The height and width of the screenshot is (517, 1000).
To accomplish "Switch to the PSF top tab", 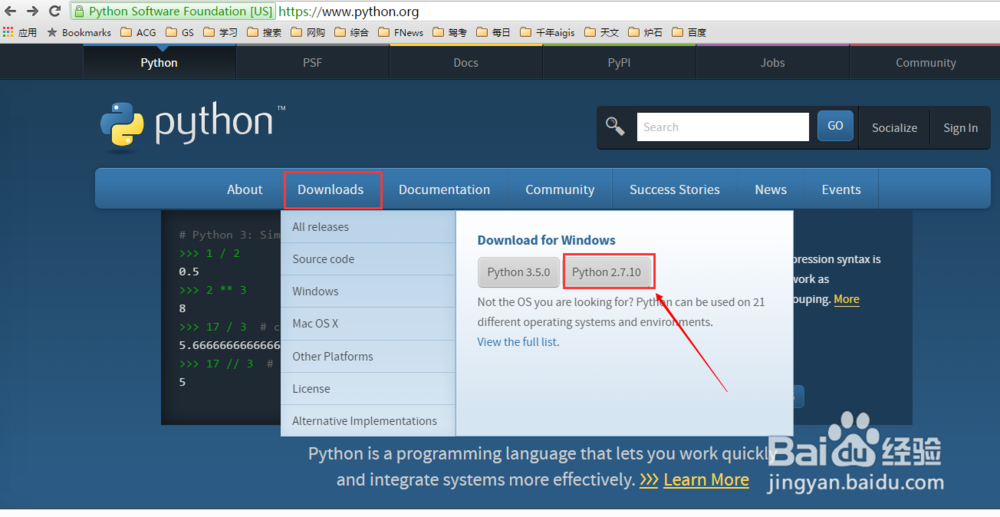I will (x=312, y=62).
